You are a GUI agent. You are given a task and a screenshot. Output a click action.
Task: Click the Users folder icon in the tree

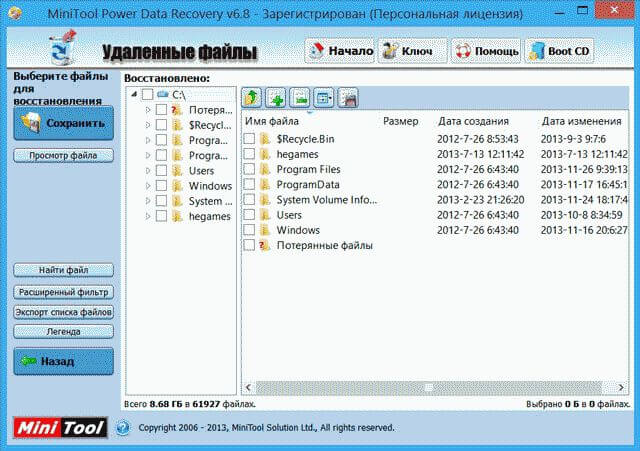click(177, 171)
